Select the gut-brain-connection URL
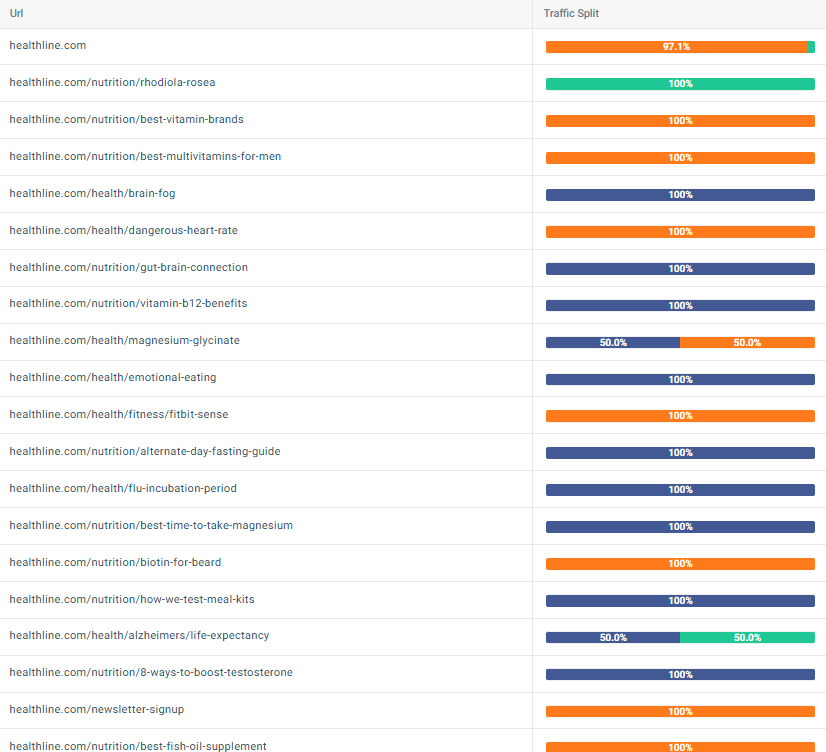Screen dimensions: 826x752 click(x=129, y=267)
